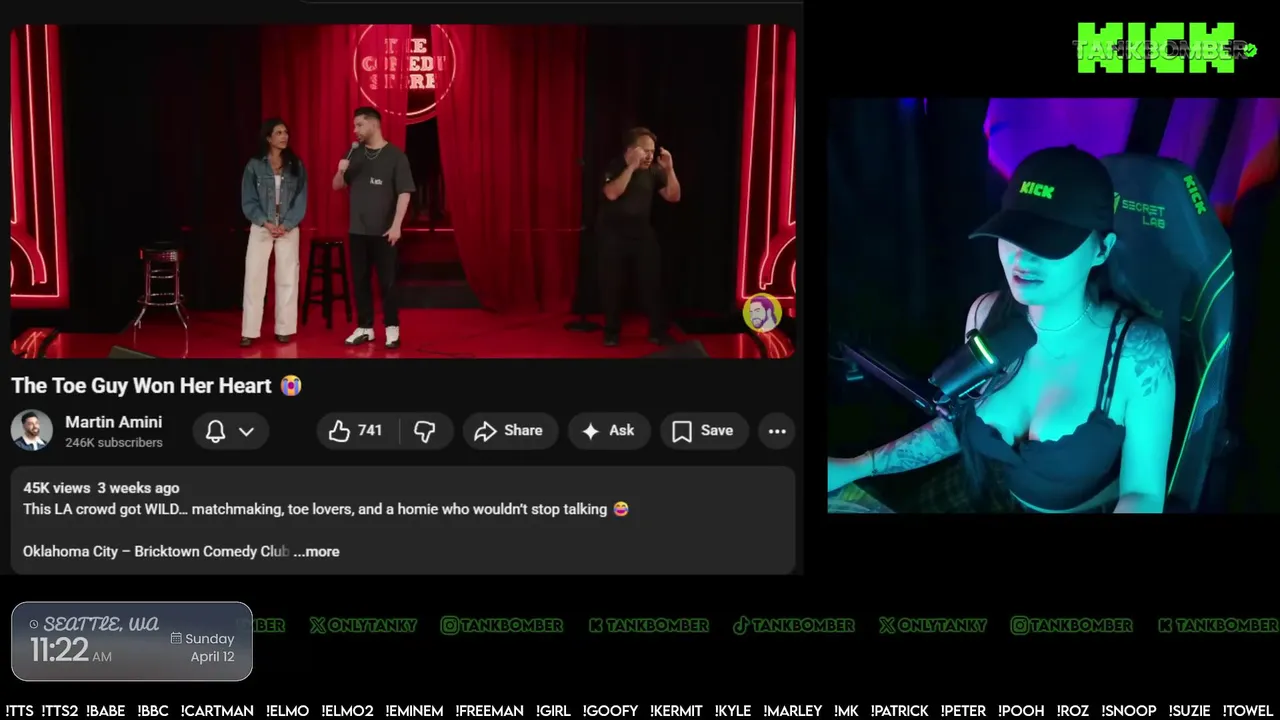Click the Sunday April 12 date in widget
Image resolution: width=1280 pixels, height=720 pixels.
203,647
